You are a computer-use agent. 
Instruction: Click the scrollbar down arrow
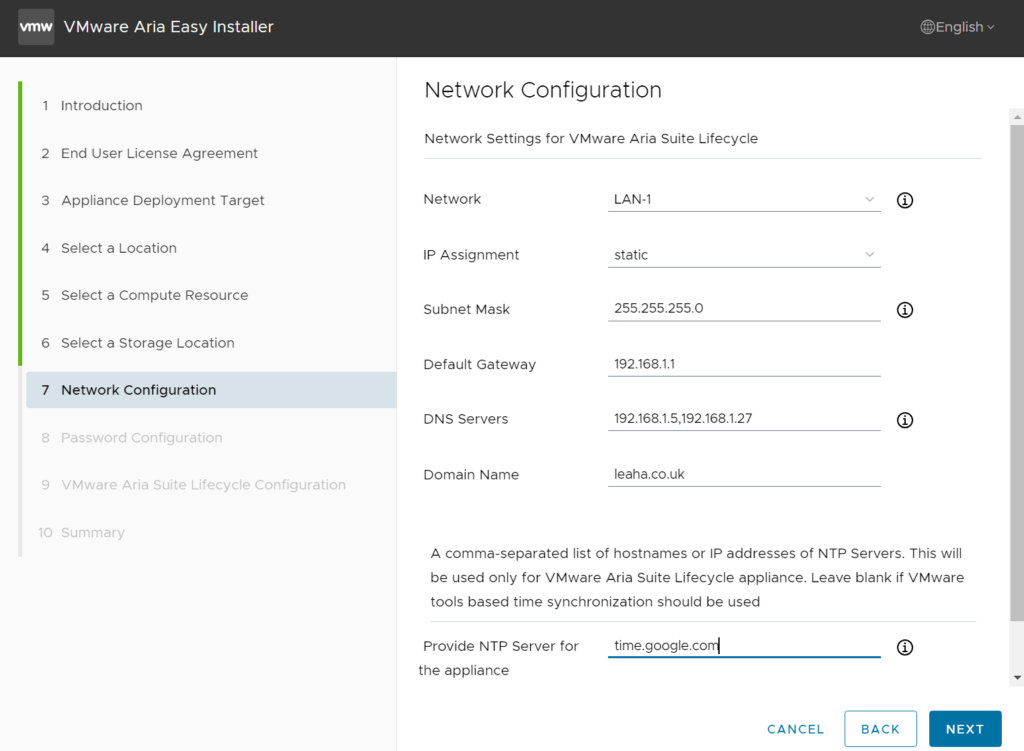click(x=1017, y=678)
